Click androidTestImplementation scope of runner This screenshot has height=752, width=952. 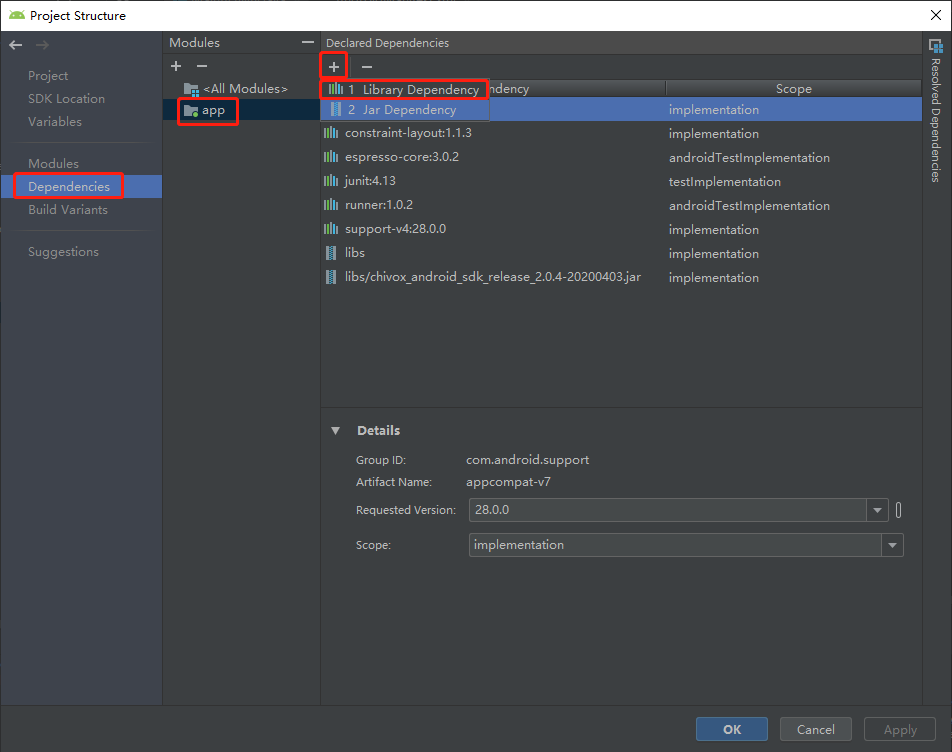pos(749,206)
